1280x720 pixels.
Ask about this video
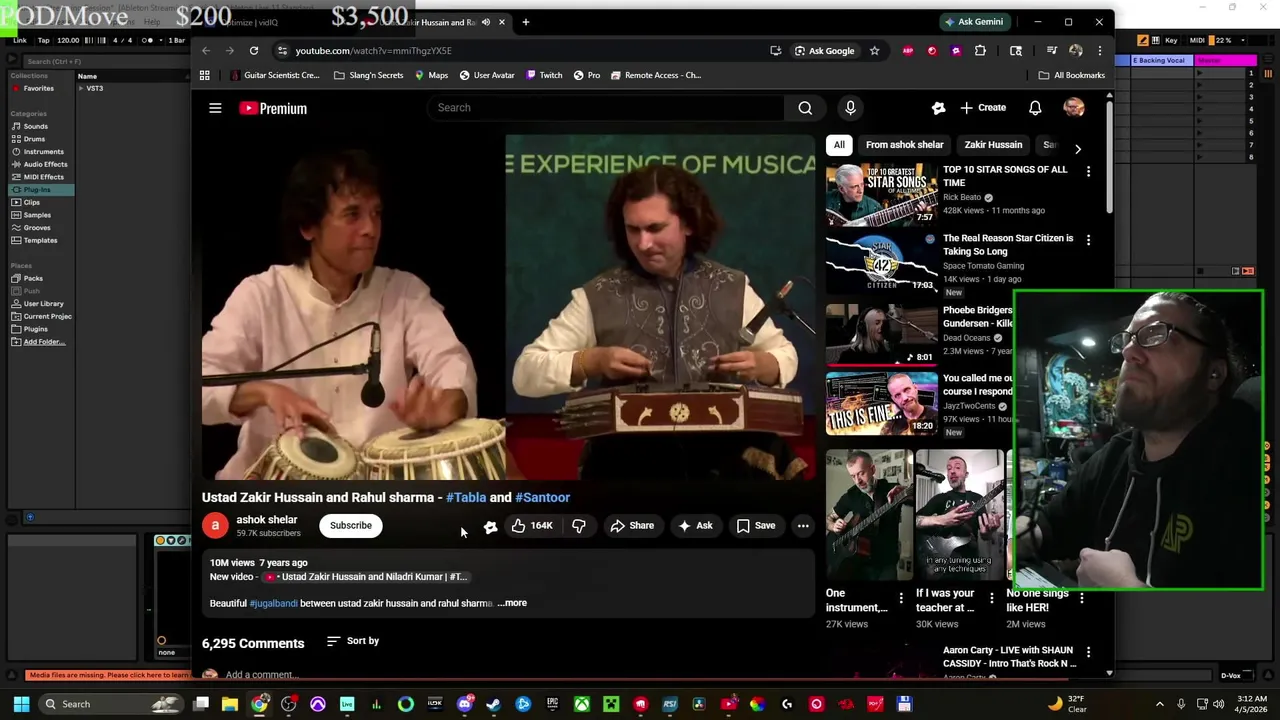click(695, 526)
